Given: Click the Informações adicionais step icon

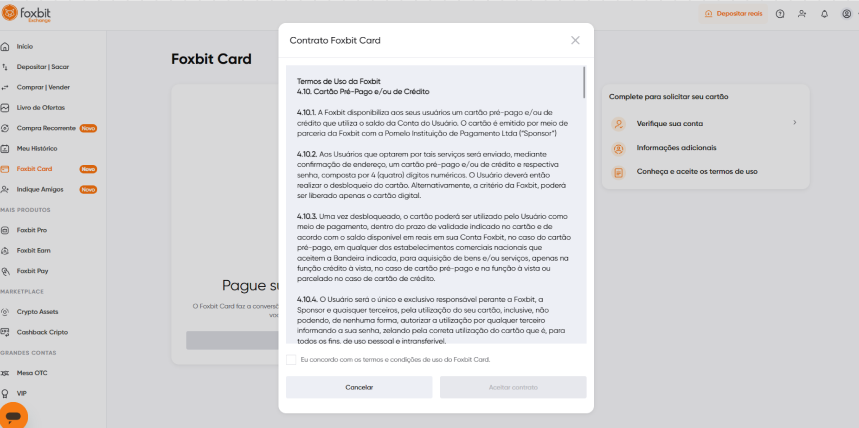Looking at the screenshot, I should (619, 148).
